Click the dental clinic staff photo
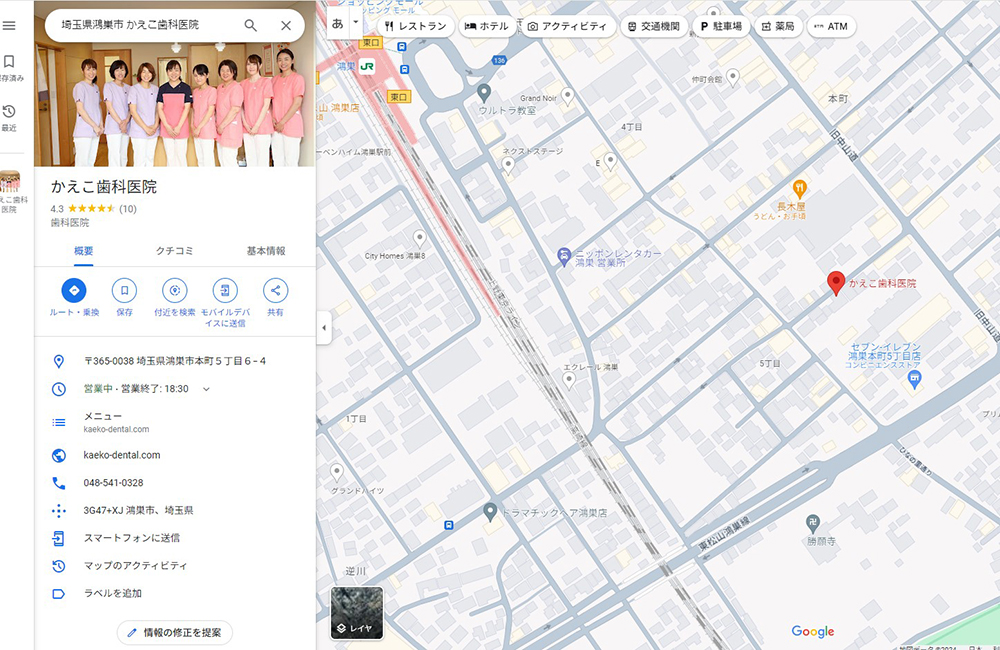The image size is (1000, 650). tap(175, 95)
